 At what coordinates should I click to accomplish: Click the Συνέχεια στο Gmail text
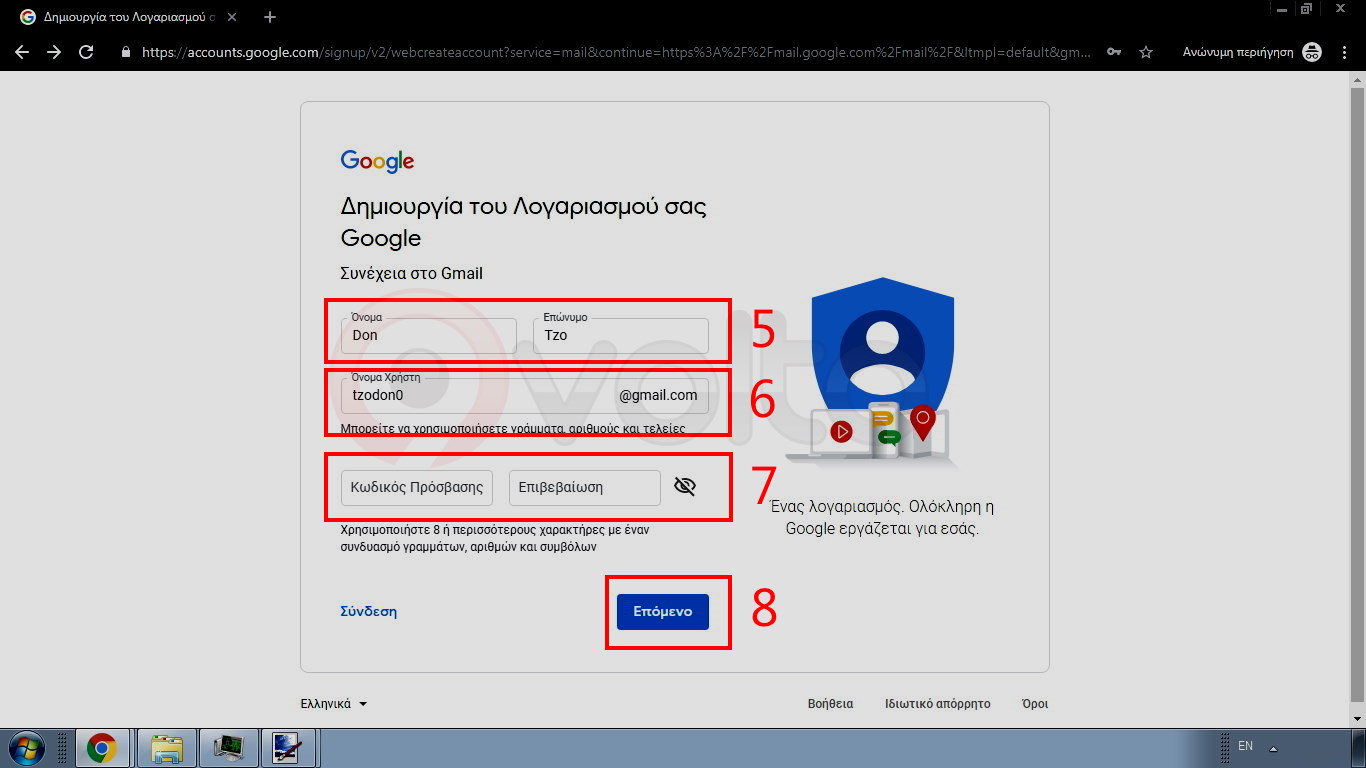pos(412,273)
